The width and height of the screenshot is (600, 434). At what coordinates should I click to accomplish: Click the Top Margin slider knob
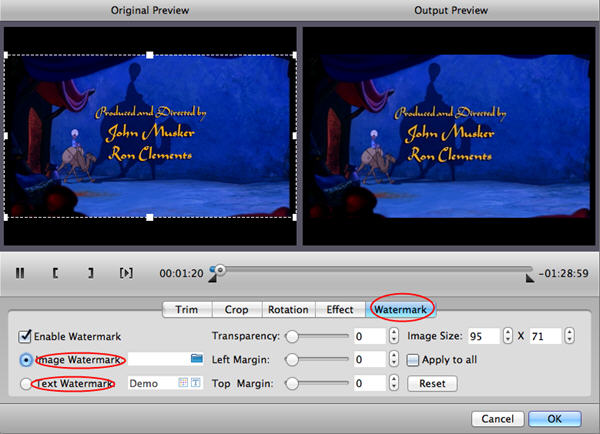[x=292, y=383]
